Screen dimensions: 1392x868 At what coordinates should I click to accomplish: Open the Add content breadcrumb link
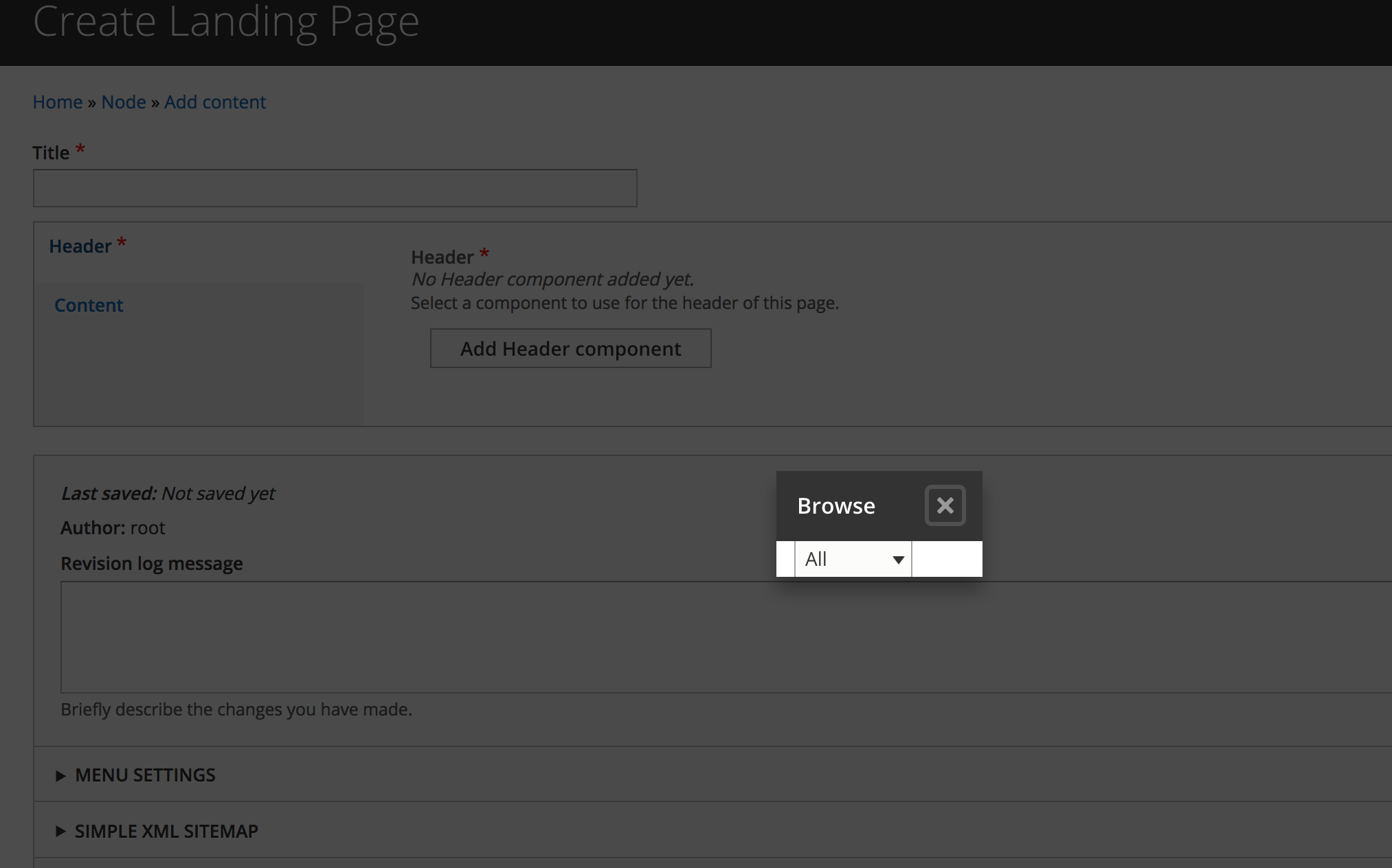tap(214, 102)
